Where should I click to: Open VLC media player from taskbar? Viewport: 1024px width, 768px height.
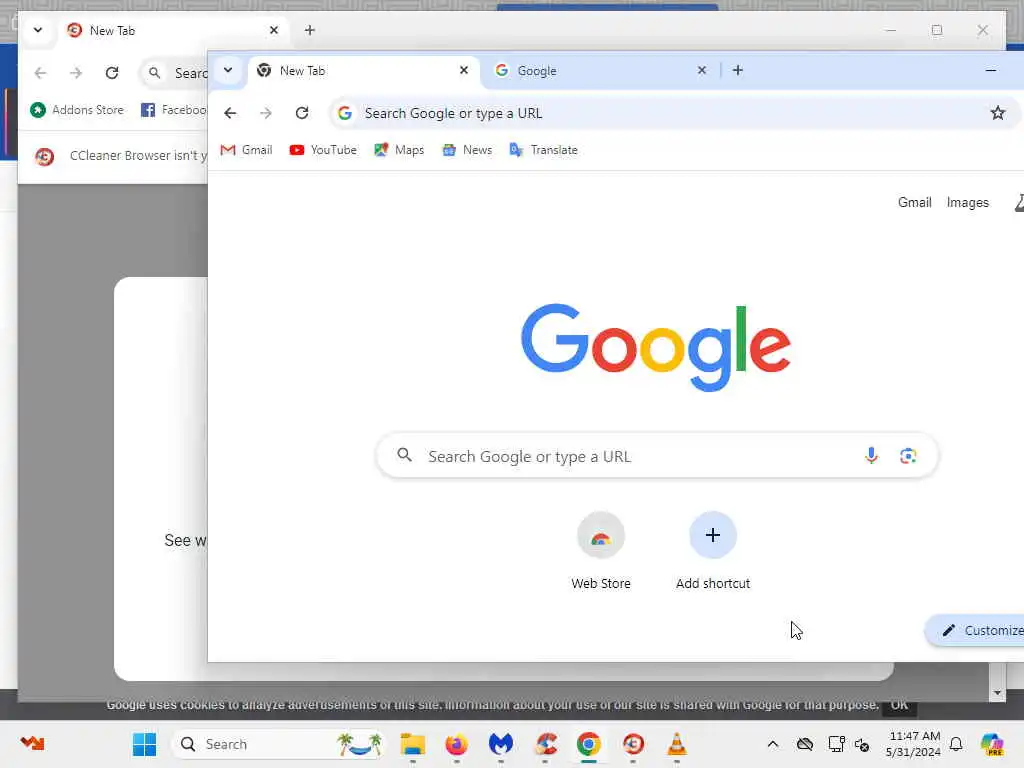(x=677, y=744)
